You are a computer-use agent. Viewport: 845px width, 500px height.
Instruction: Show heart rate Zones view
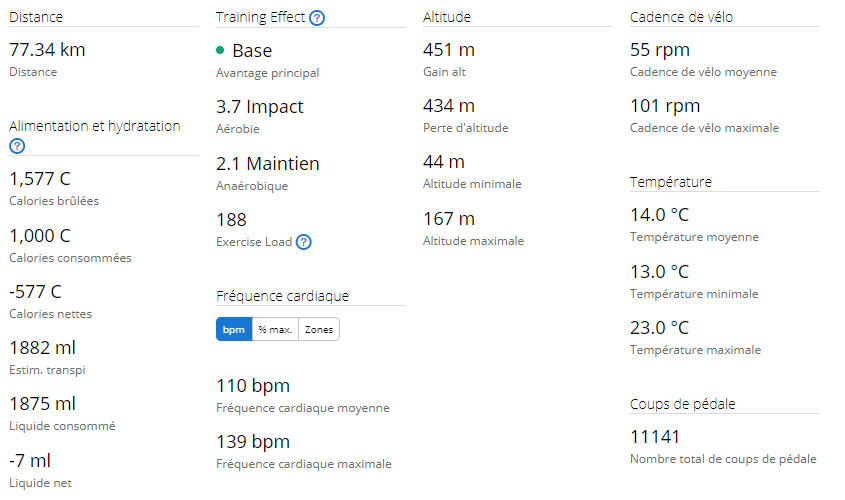click(x=319, y=329)
